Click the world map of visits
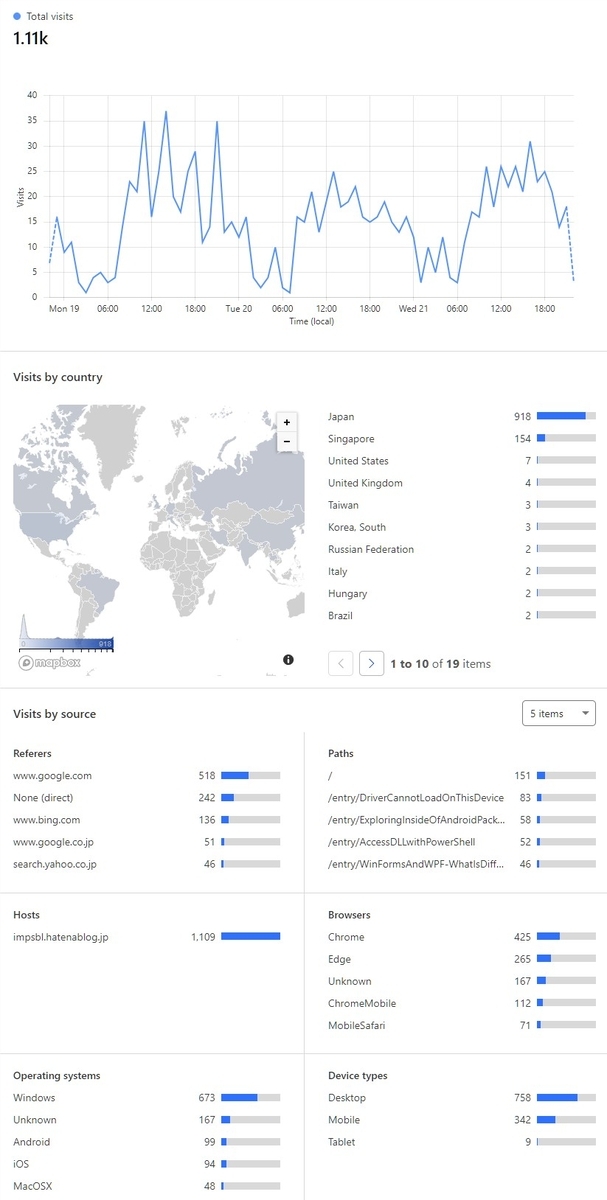Image resolution: width=607 pixels, height=1200 pixels. 159,538
